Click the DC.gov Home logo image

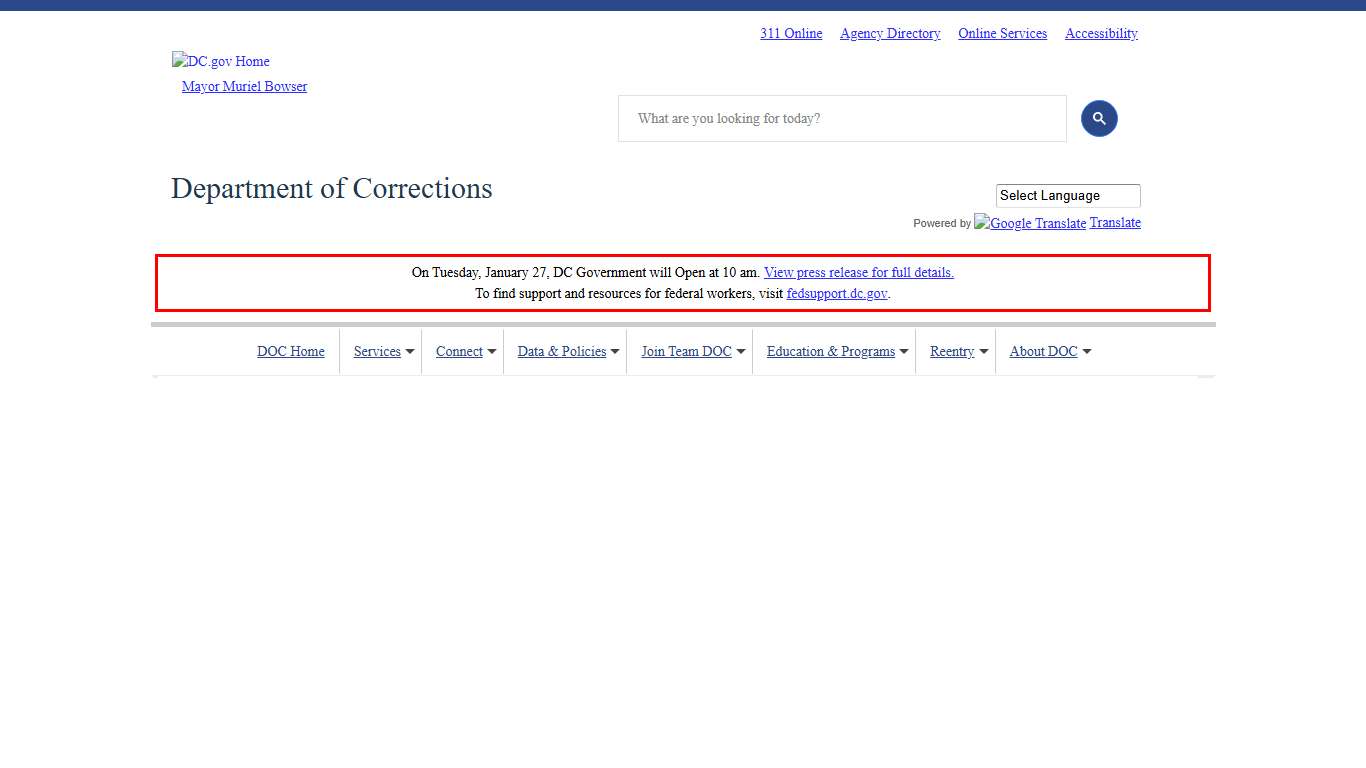click(221, 61)
